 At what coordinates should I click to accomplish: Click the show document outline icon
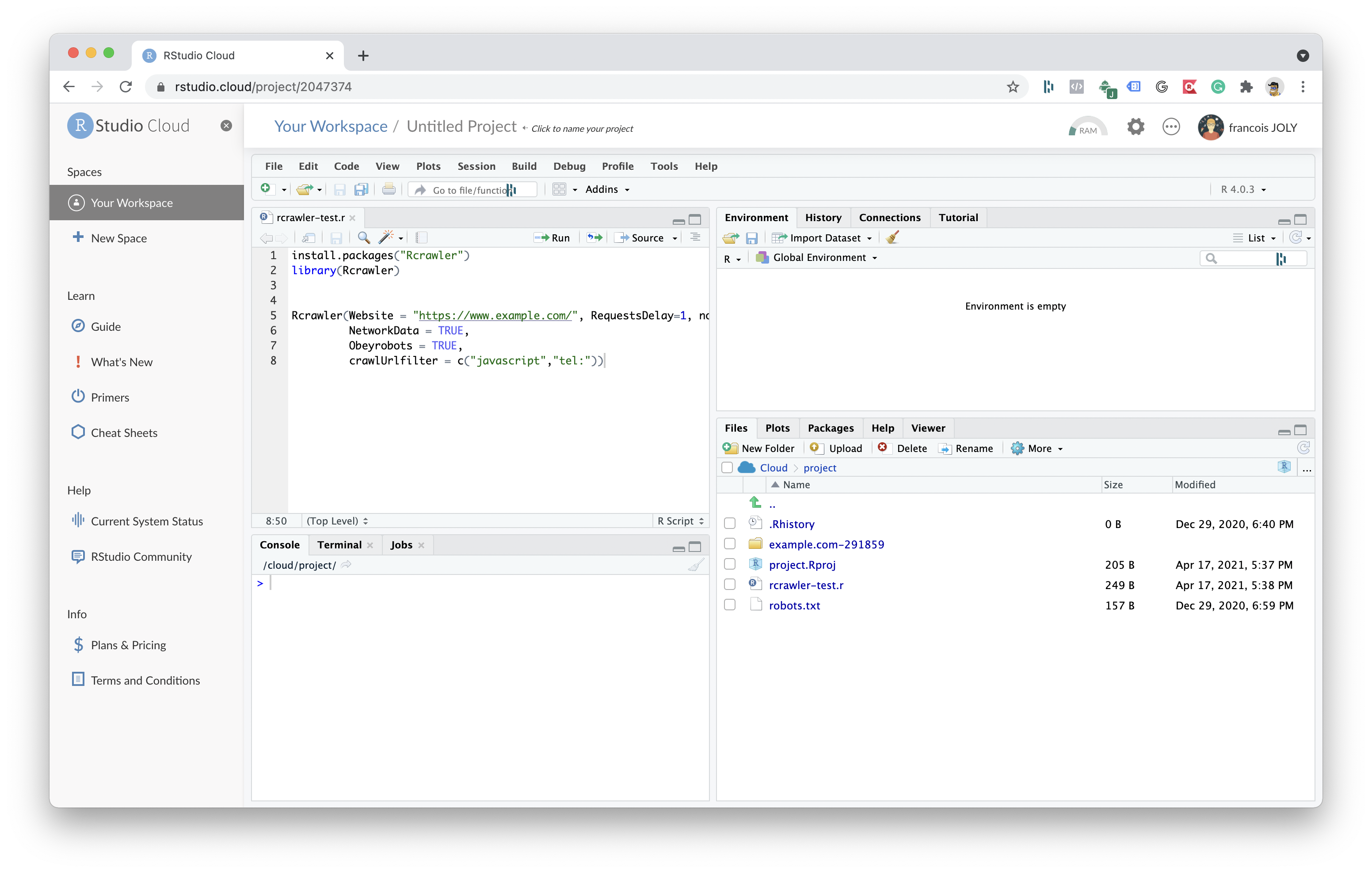(x=695, y=237)
